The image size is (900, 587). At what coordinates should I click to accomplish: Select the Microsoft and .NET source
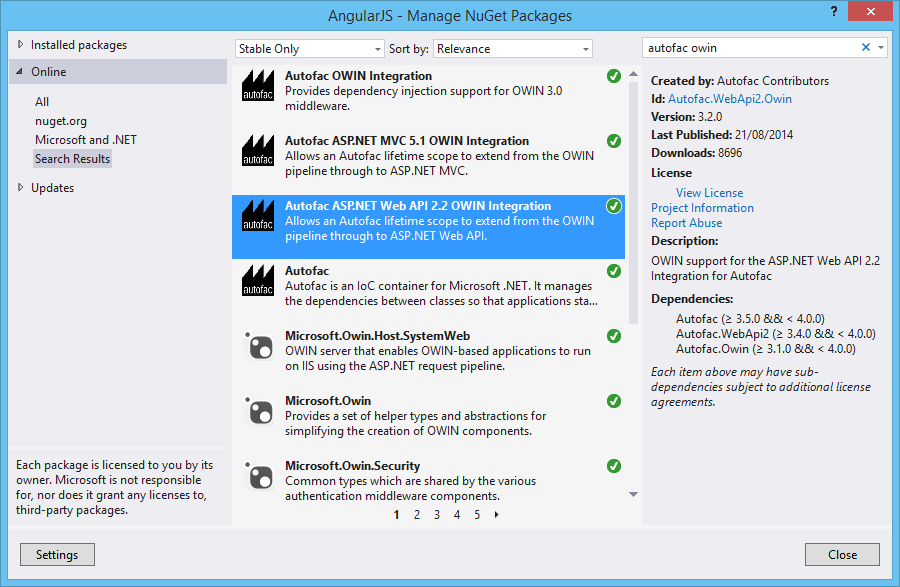pyautogui.click(x=86, y=140)
